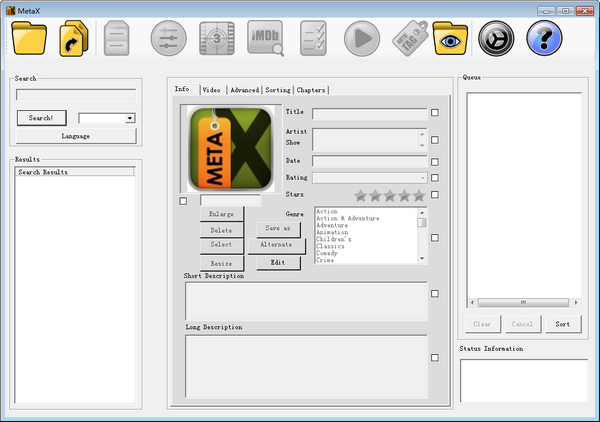
Task: Click the play button toolbar icon
Action: pyautogui.click(x=362, y=39)
